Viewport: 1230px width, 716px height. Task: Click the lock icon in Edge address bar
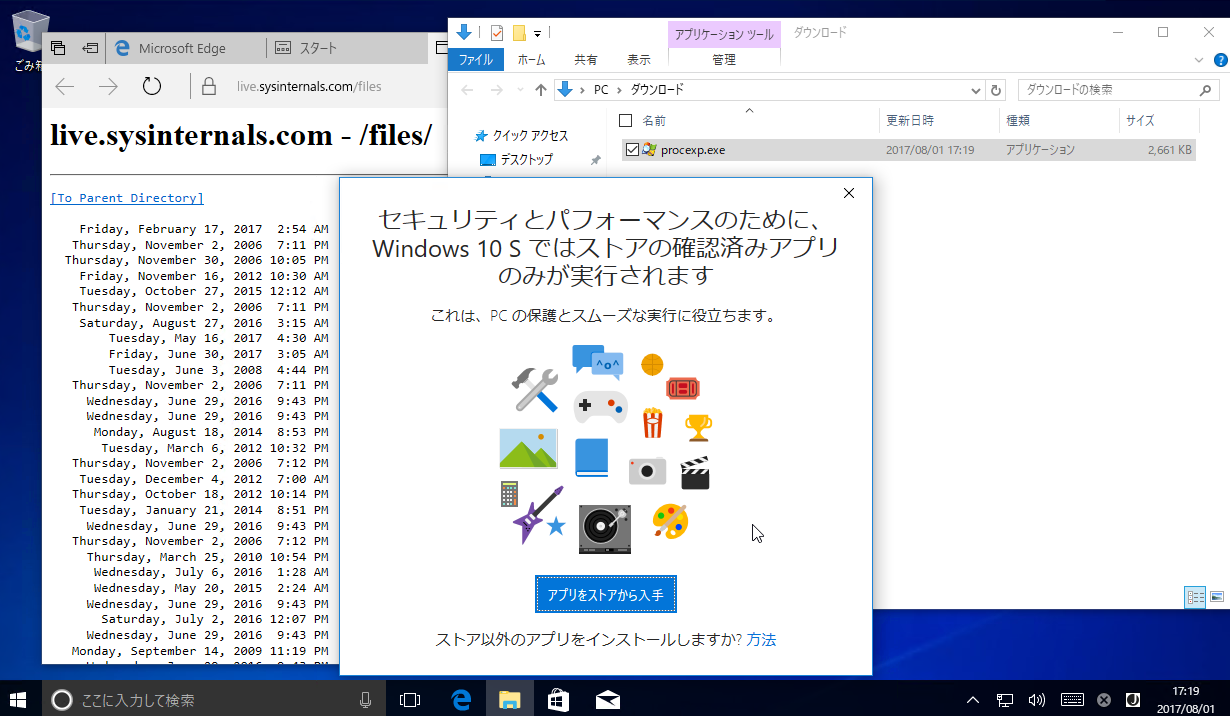tap(209, 87)
